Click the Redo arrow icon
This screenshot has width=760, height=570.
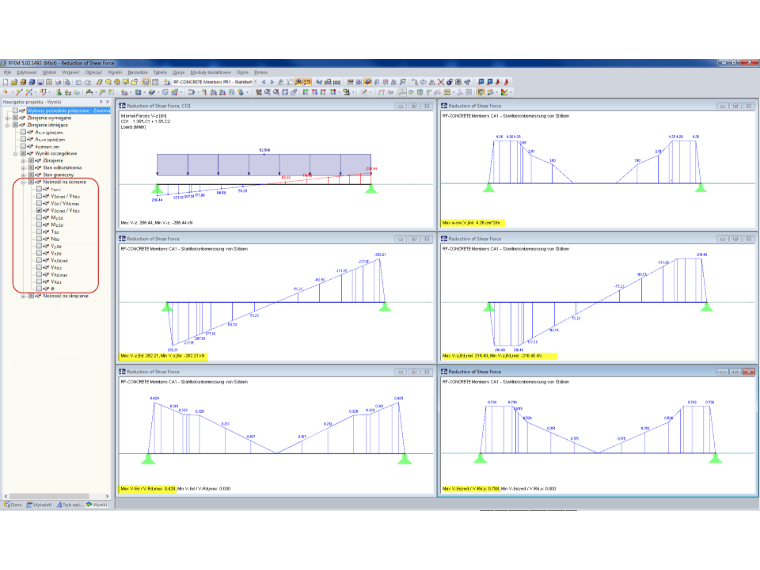pos(88,82)
